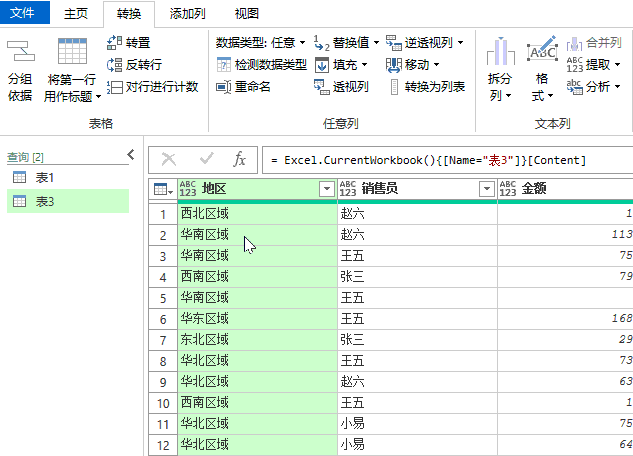The height and width of the screenshot is (456, 633).
Task: Click the 分析 button
Action: click(593, 87)
